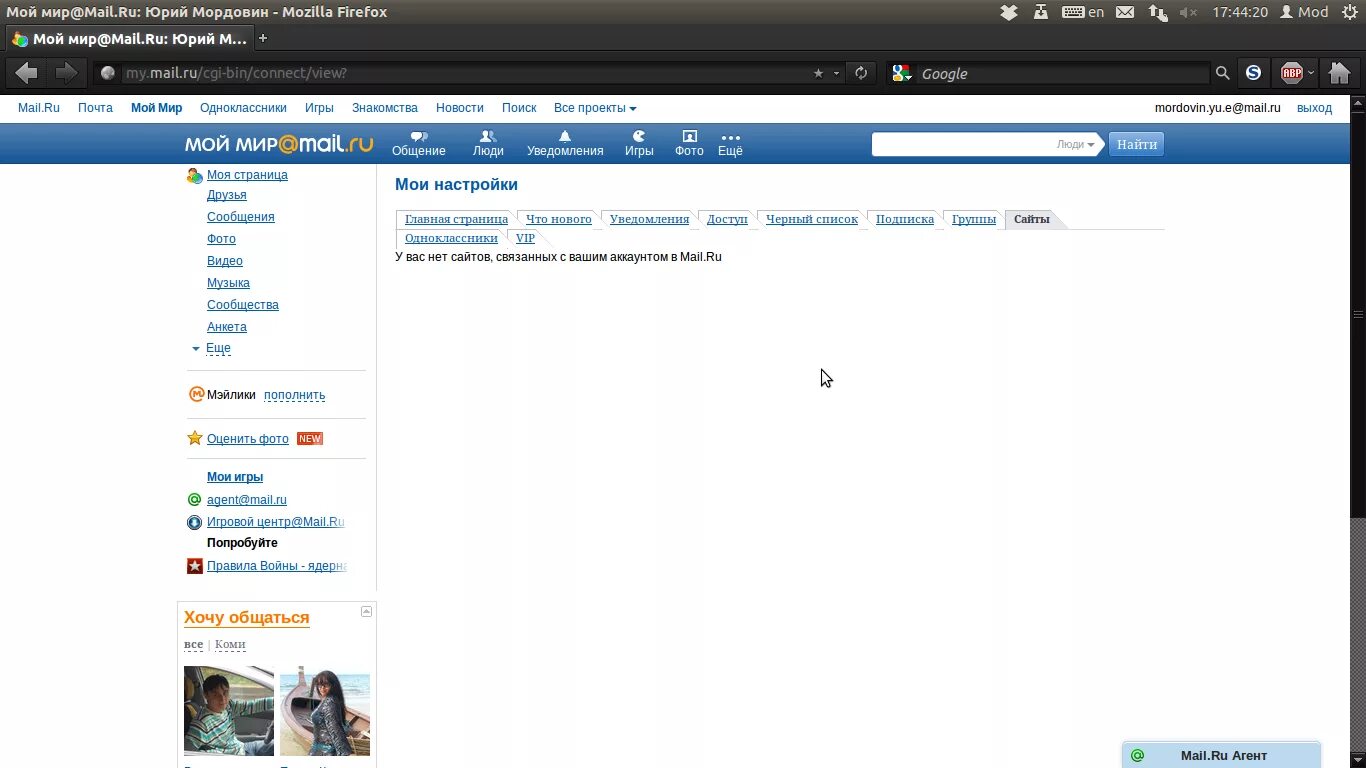Open Музыка in the sidebar
The width and height of the screenshot is (1366, 768).
pyautogui.click(x=228, y=283)
